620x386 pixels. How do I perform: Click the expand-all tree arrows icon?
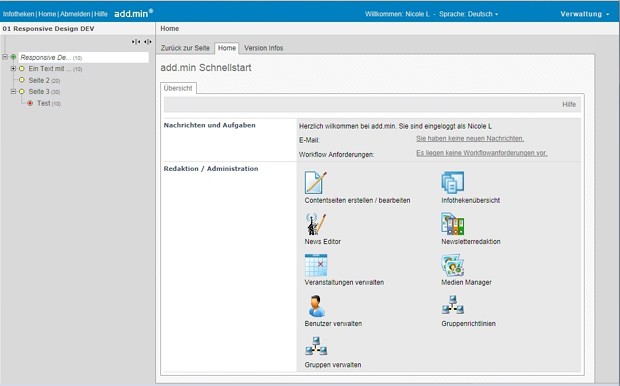(147, 42)
